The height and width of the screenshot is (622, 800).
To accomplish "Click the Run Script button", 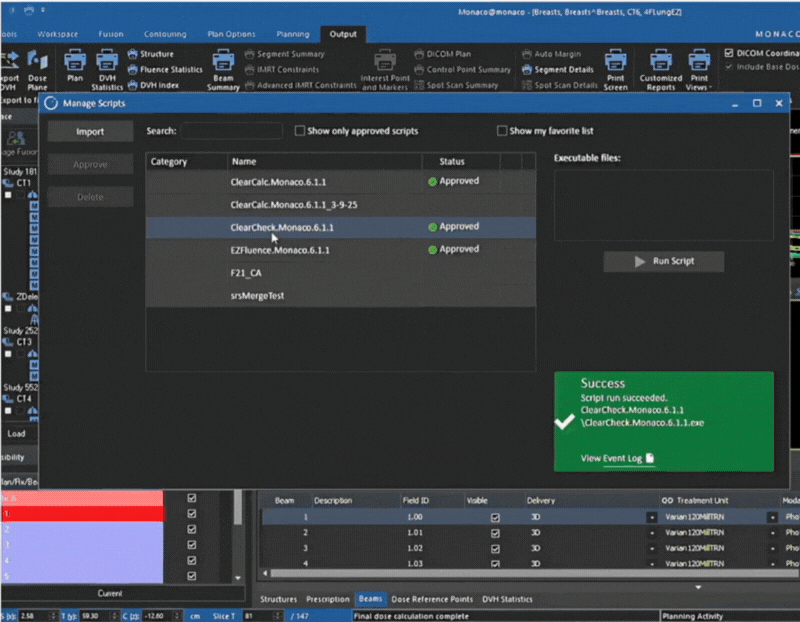I will click(x=664, y=261).
